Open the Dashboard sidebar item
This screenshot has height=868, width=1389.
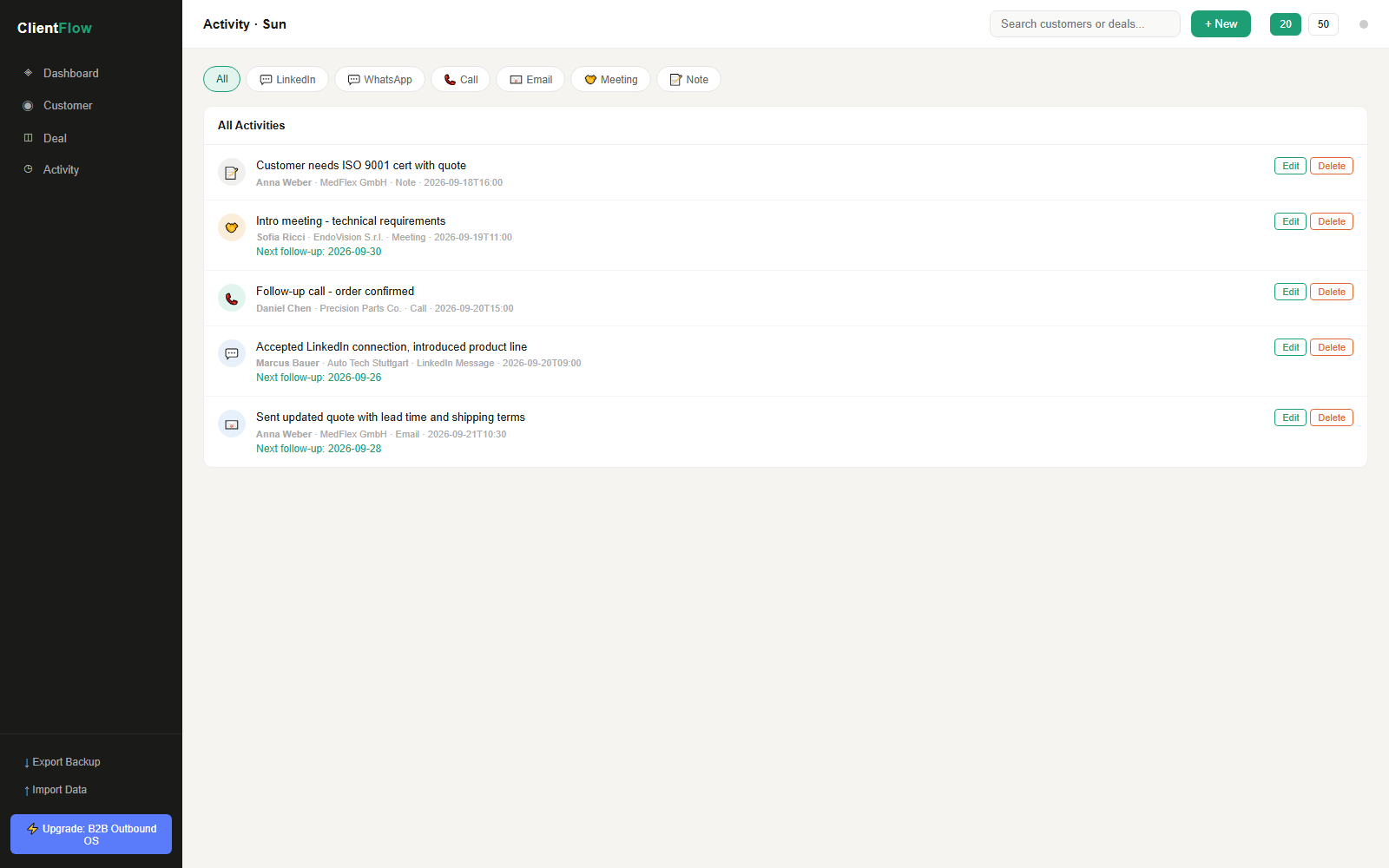pyautogui.click(x=91, y=73)
